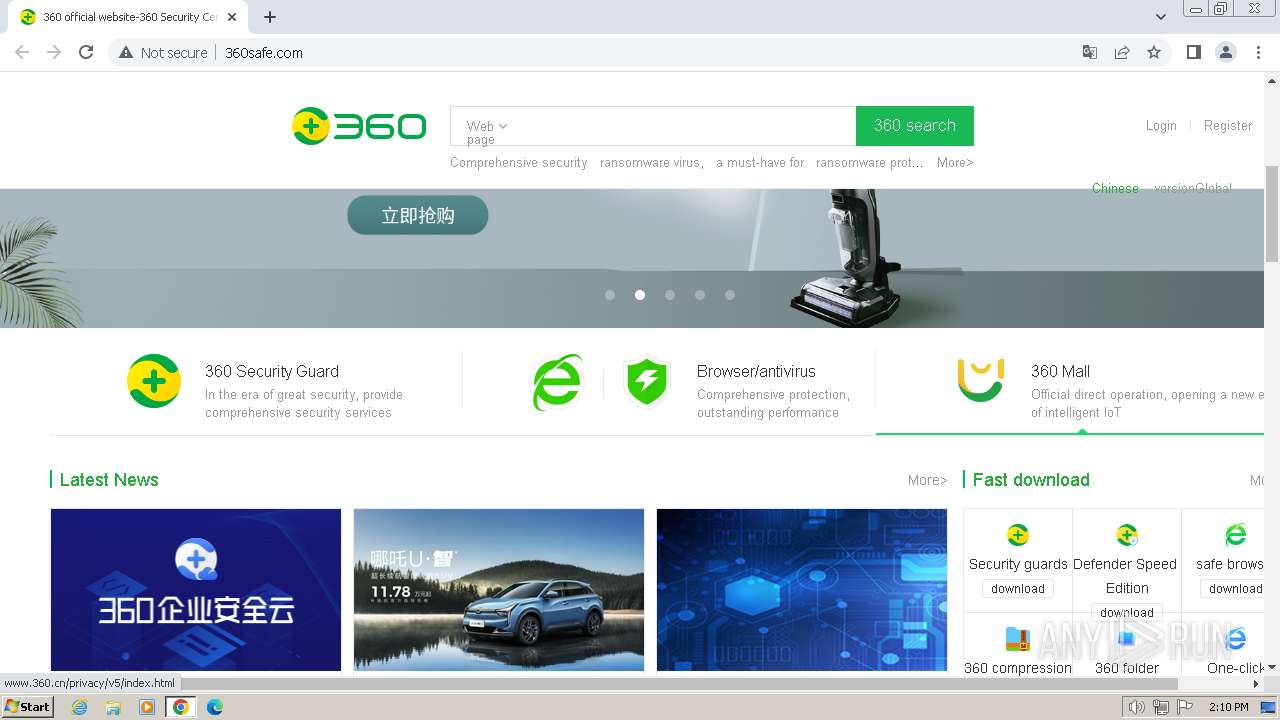Expand the Chrome tab search chevron
The image size is (1280, 720).
click(x=1160, y=17)
